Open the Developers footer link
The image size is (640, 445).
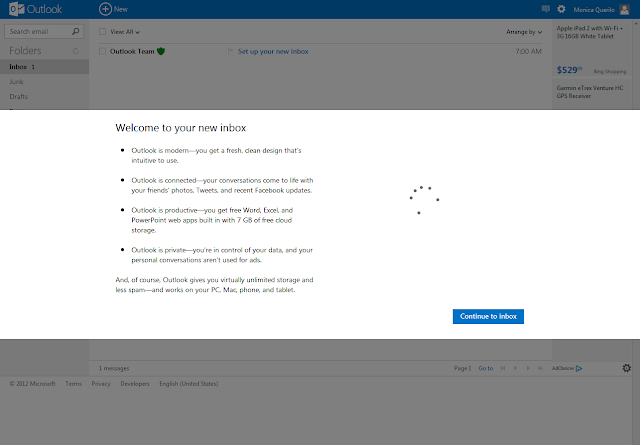[135, 384]
